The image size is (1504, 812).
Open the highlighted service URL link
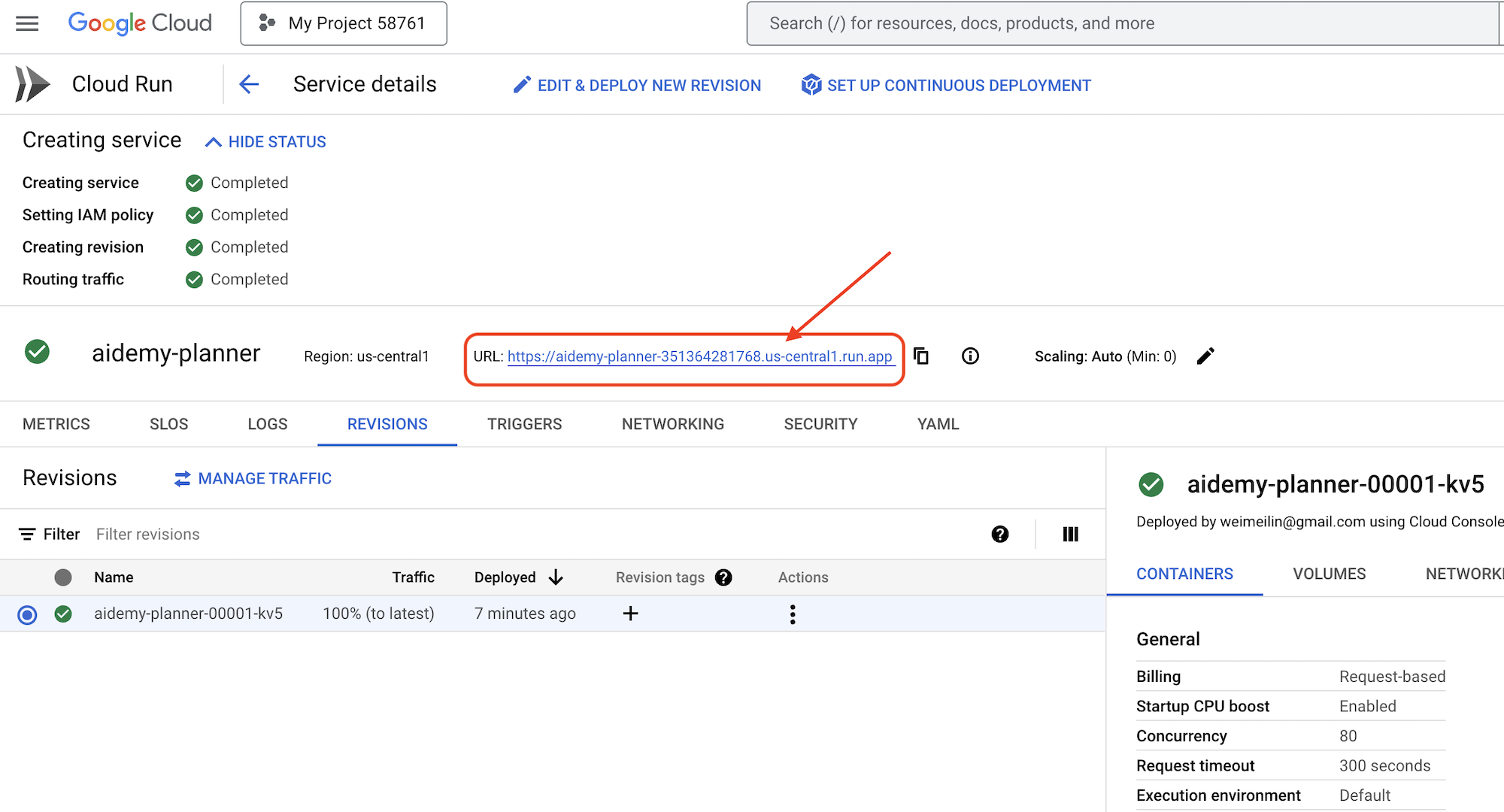[x=701, y=356]
